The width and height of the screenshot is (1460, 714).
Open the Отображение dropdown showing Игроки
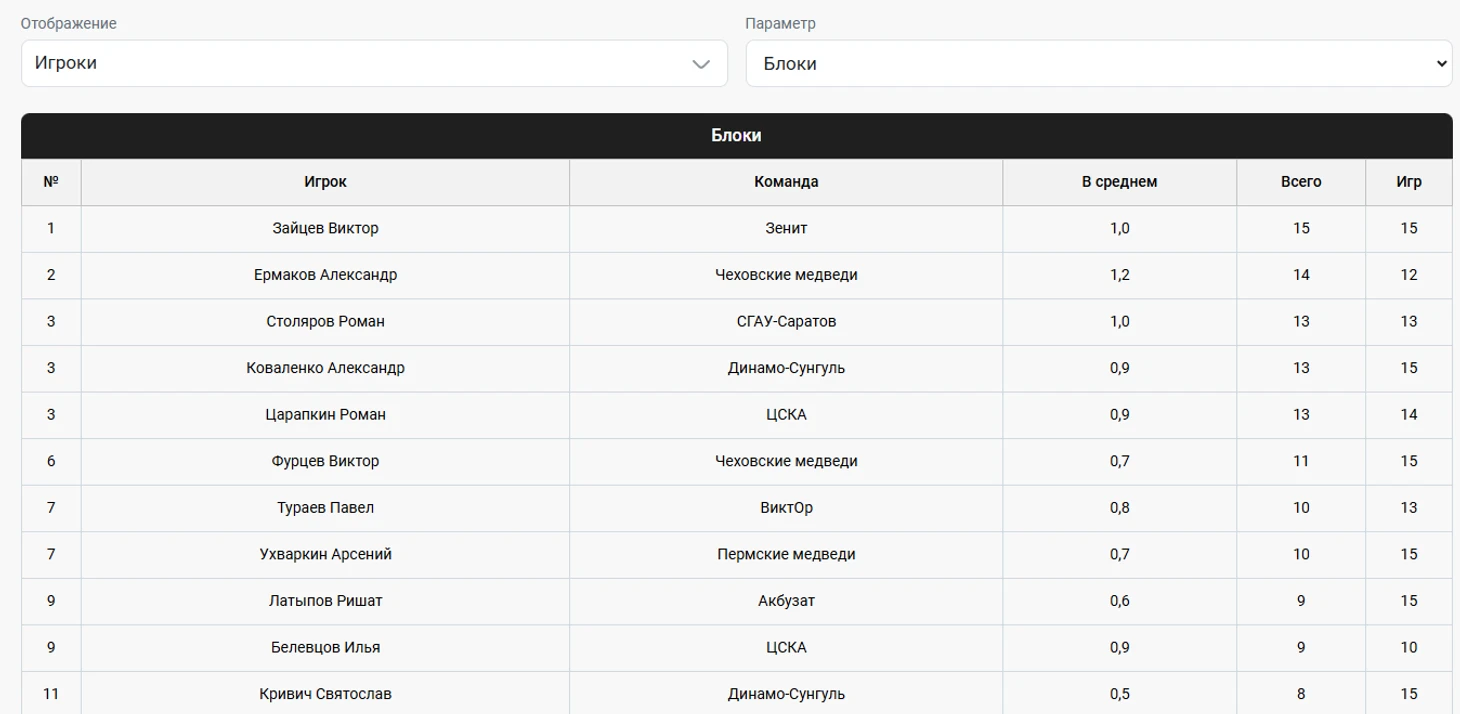374,63
